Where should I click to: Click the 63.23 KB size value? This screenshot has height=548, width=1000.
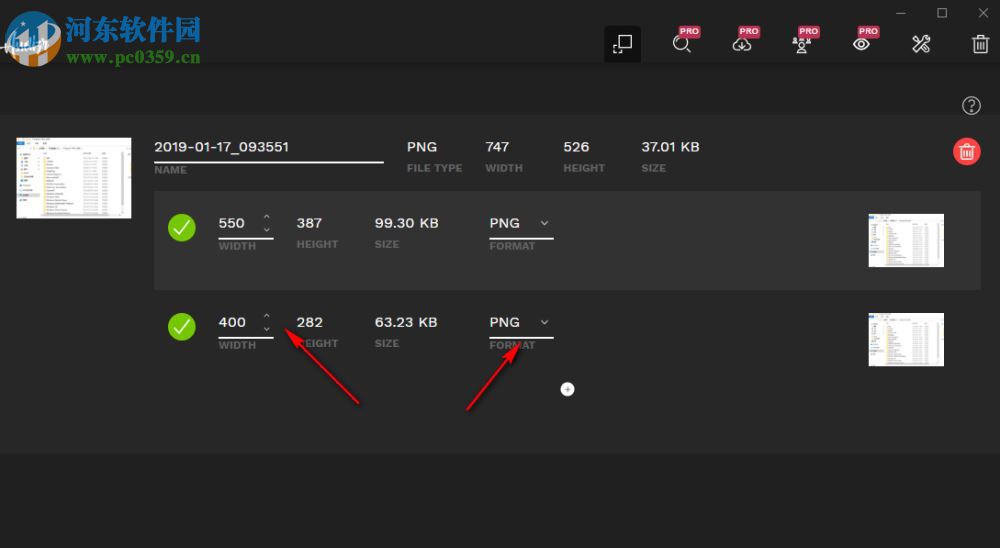pyautogui.click(x=406, y=322)
